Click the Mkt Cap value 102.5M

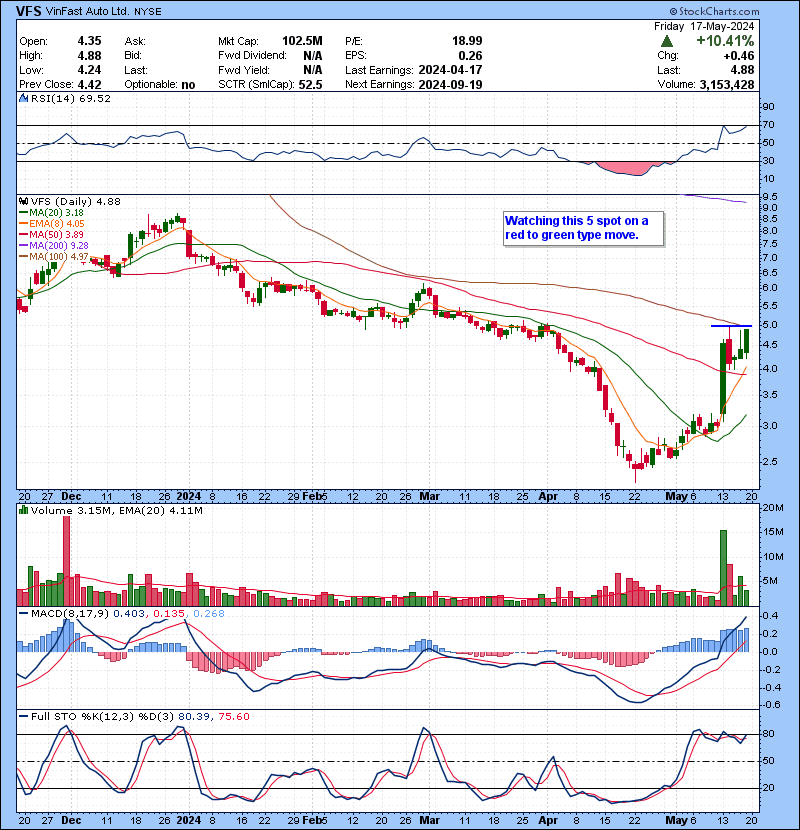pos(302,41)
